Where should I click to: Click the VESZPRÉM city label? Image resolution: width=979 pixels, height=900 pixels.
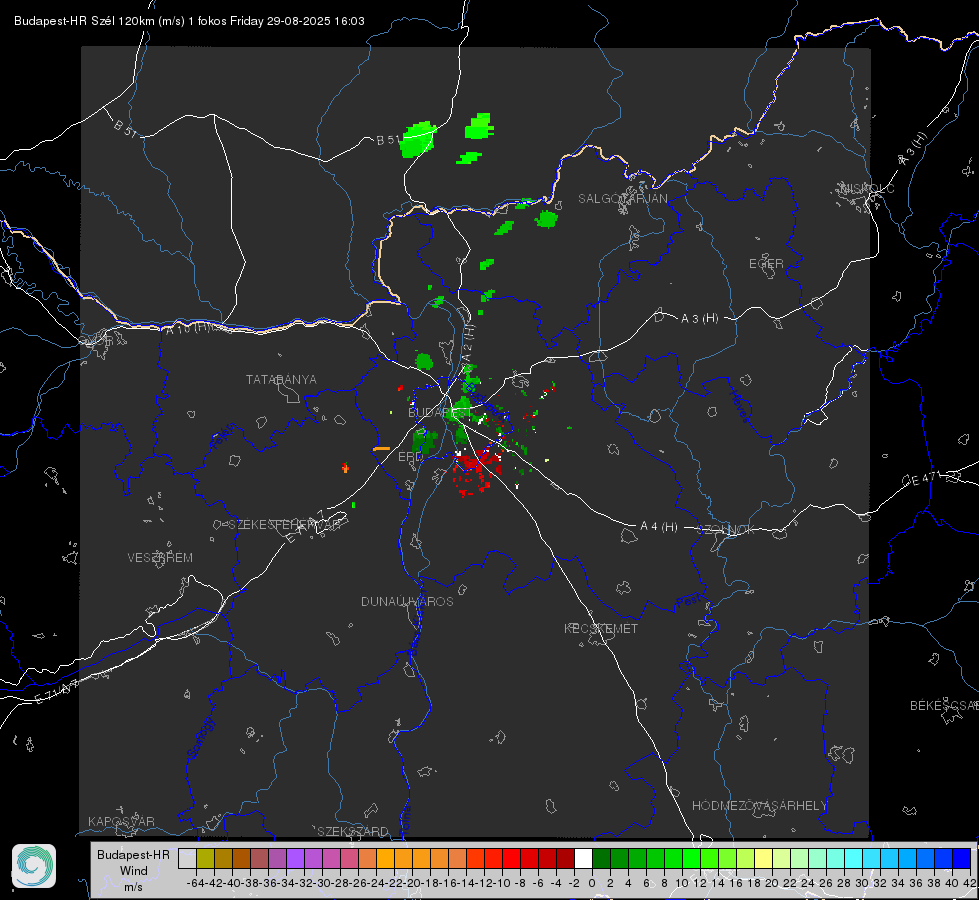coord(160,558)
